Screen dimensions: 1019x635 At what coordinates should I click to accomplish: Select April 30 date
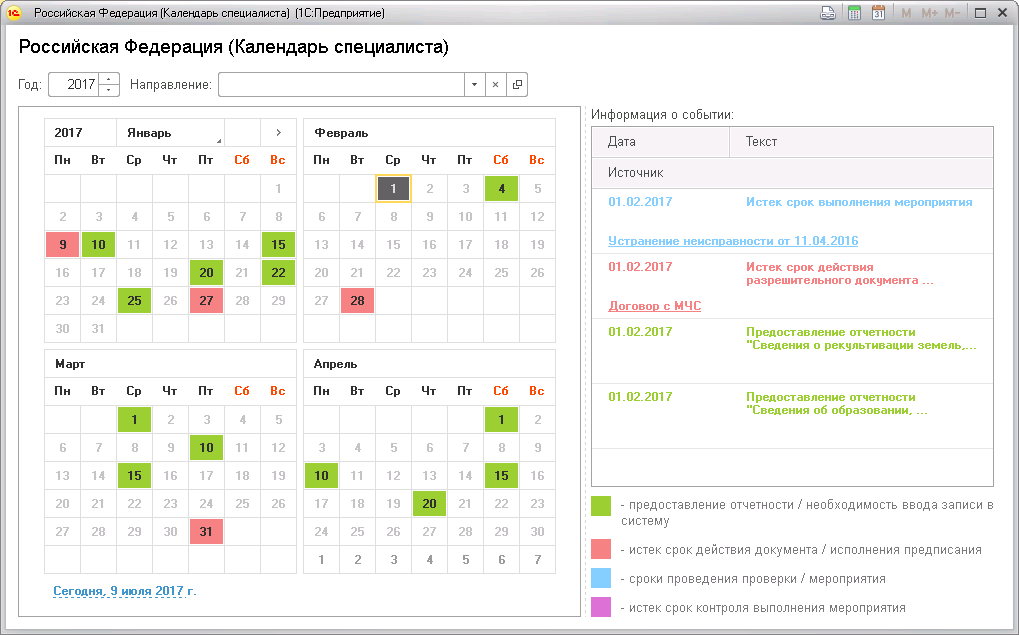pos(537,531)
